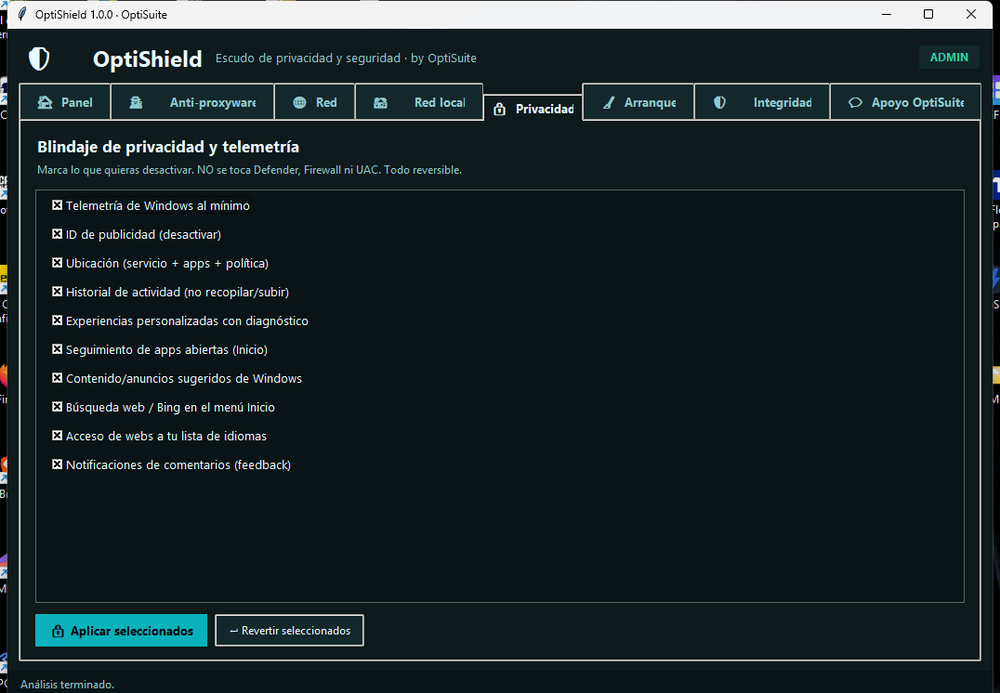Close the OptiShield window
Viewport: 1000px width, 693px height.
tap(971, 14)
